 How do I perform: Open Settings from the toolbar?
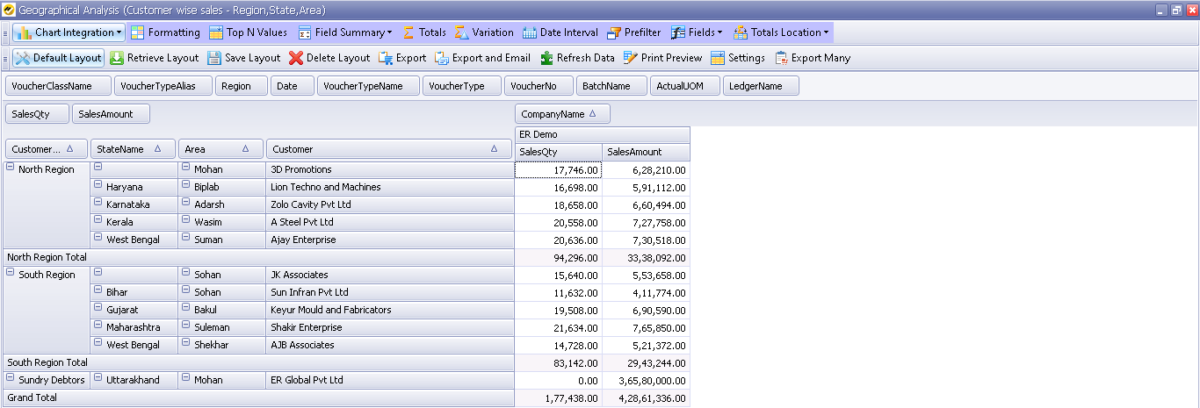pyautogui.click(x=737, y=58)
